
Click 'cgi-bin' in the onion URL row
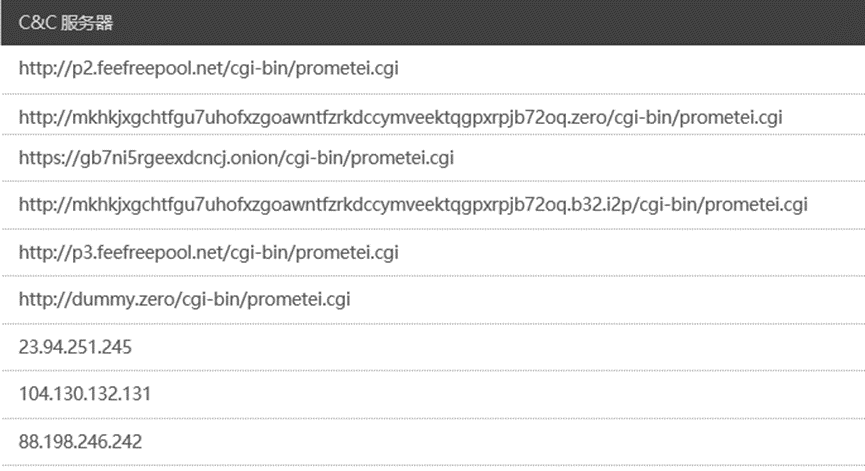click(x=319, y=157)
